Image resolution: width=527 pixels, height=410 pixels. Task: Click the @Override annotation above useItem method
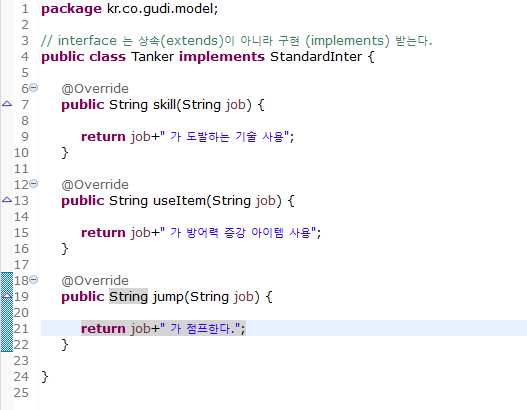[x=95, y=185]
